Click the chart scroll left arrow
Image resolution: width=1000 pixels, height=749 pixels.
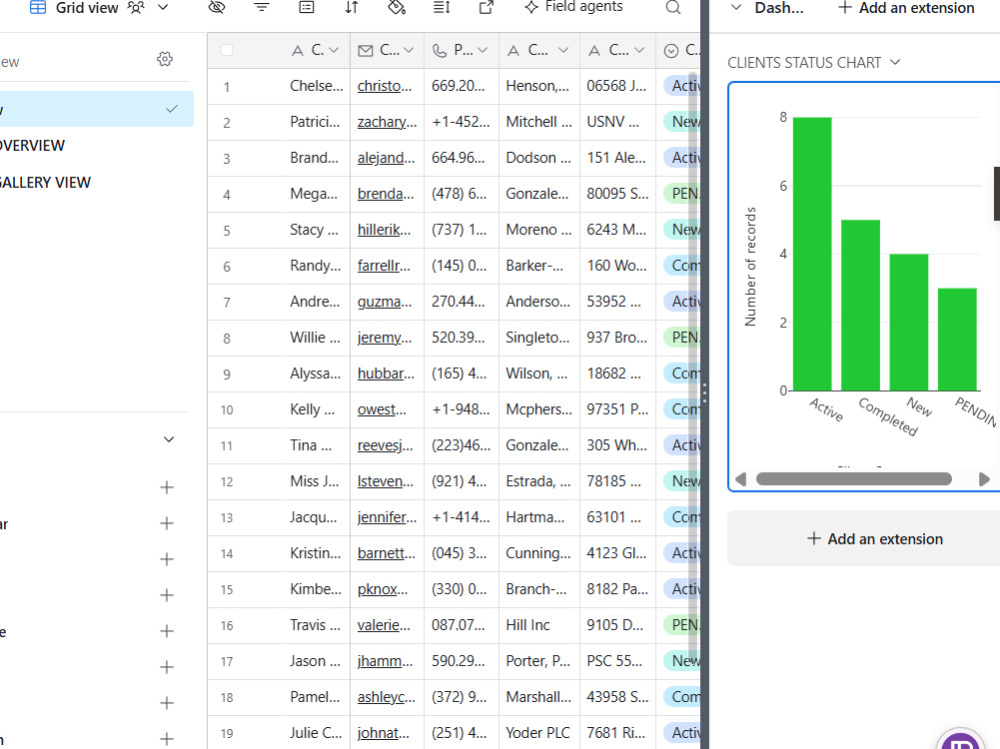point(740,479)
